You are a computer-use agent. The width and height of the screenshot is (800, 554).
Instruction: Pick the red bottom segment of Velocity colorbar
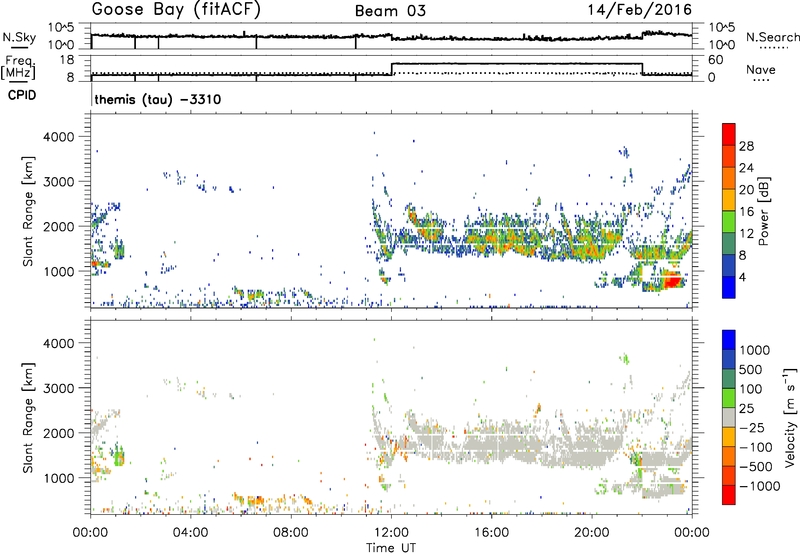[729, 495]
